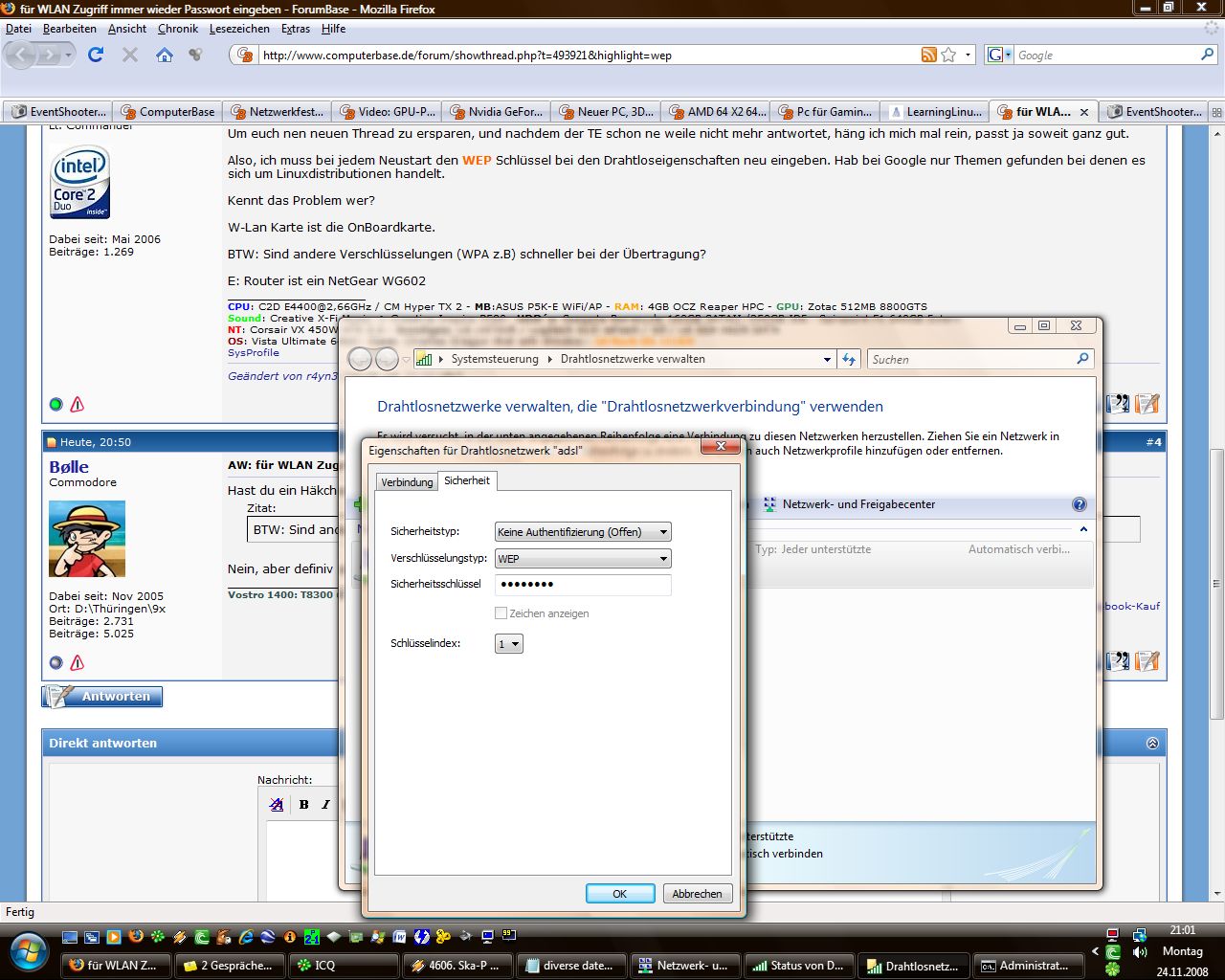This screenshot has width=1225, height=980.
Task: Collapse the network list group chevron
Action: [1083, 529]
